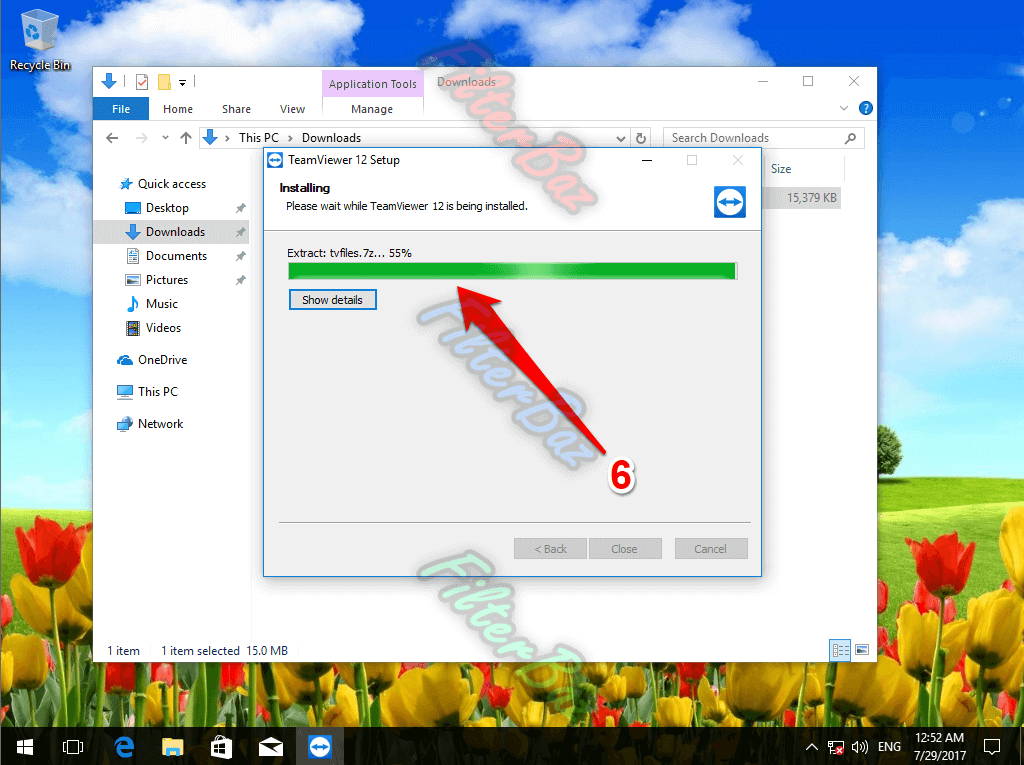The image size is (1024, 765).
Task: Click the TeamViewer taskbar icon
Action: (319, 746)
